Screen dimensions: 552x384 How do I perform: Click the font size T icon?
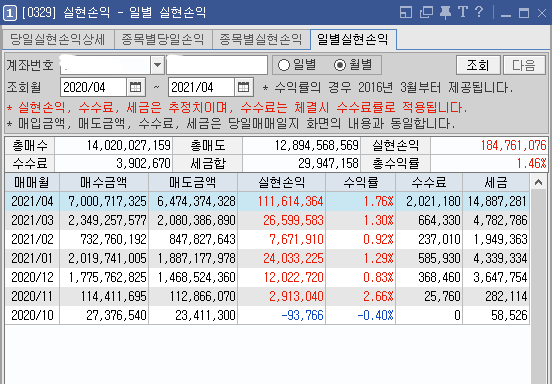tap(463, 12)
